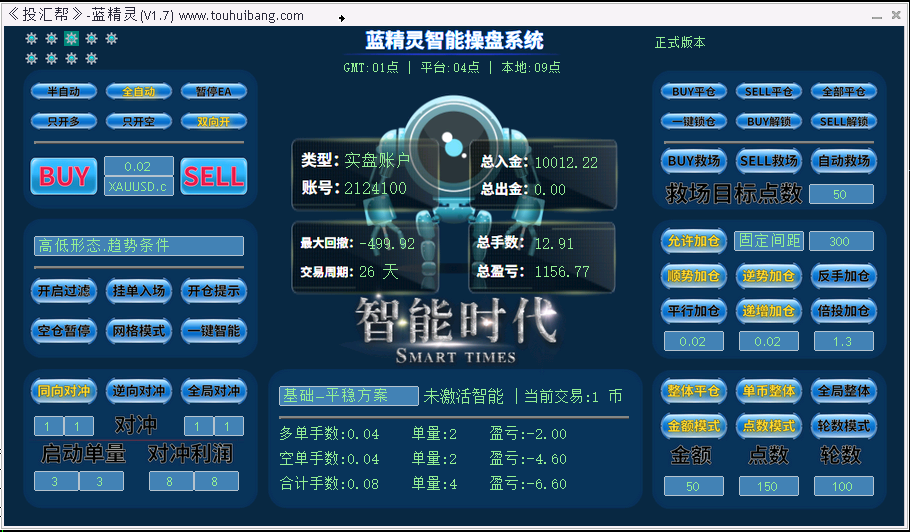910x532 pixels.
Task: Select 逆向对冲 hedge mode
Action: (x=139, y=391)
